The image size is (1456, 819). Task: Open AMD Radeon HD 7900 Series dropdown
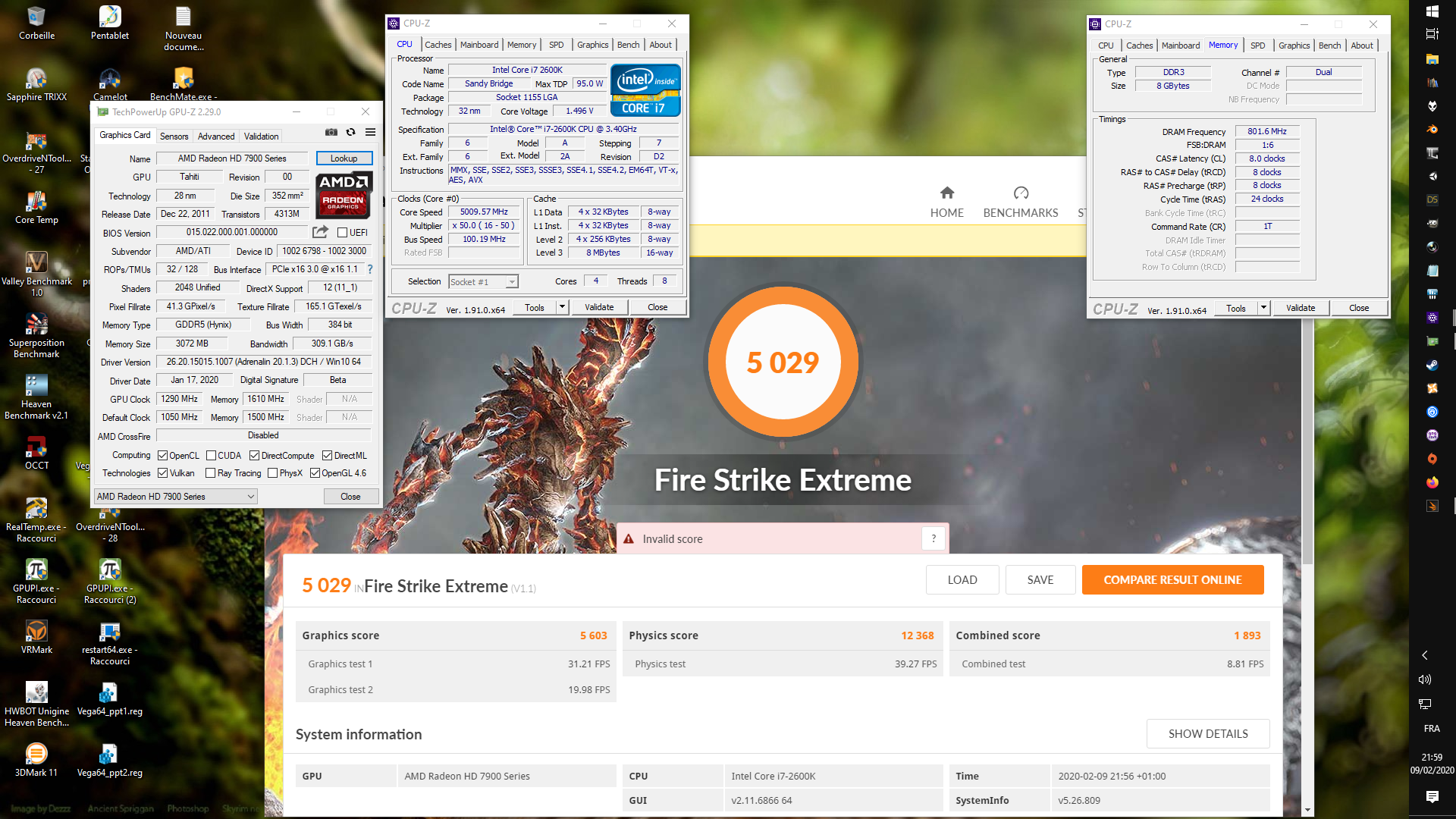pos(175,497)
